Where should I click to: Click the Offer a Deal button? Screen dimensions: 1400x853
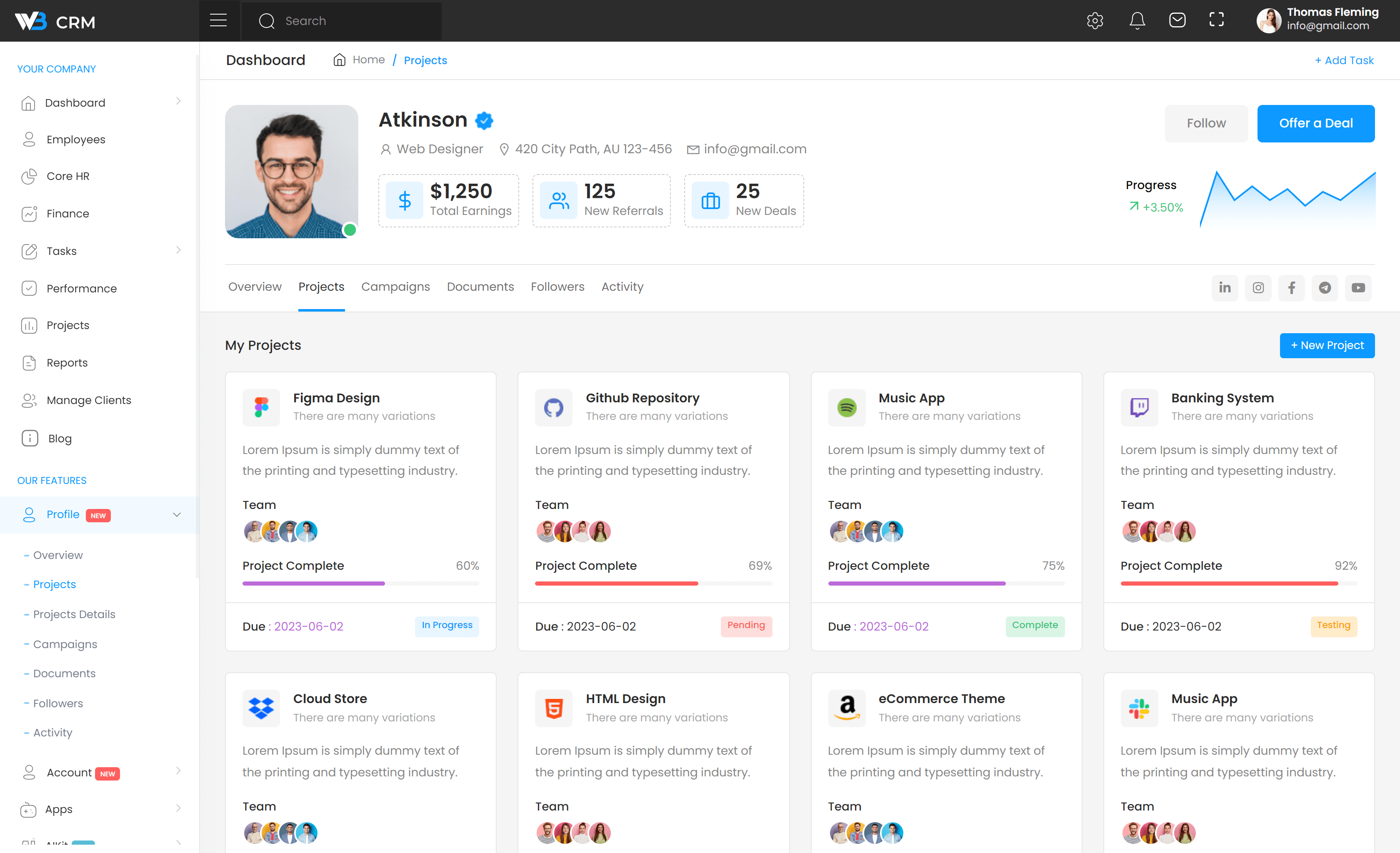pyautogui.click(x=1316, y=123)
